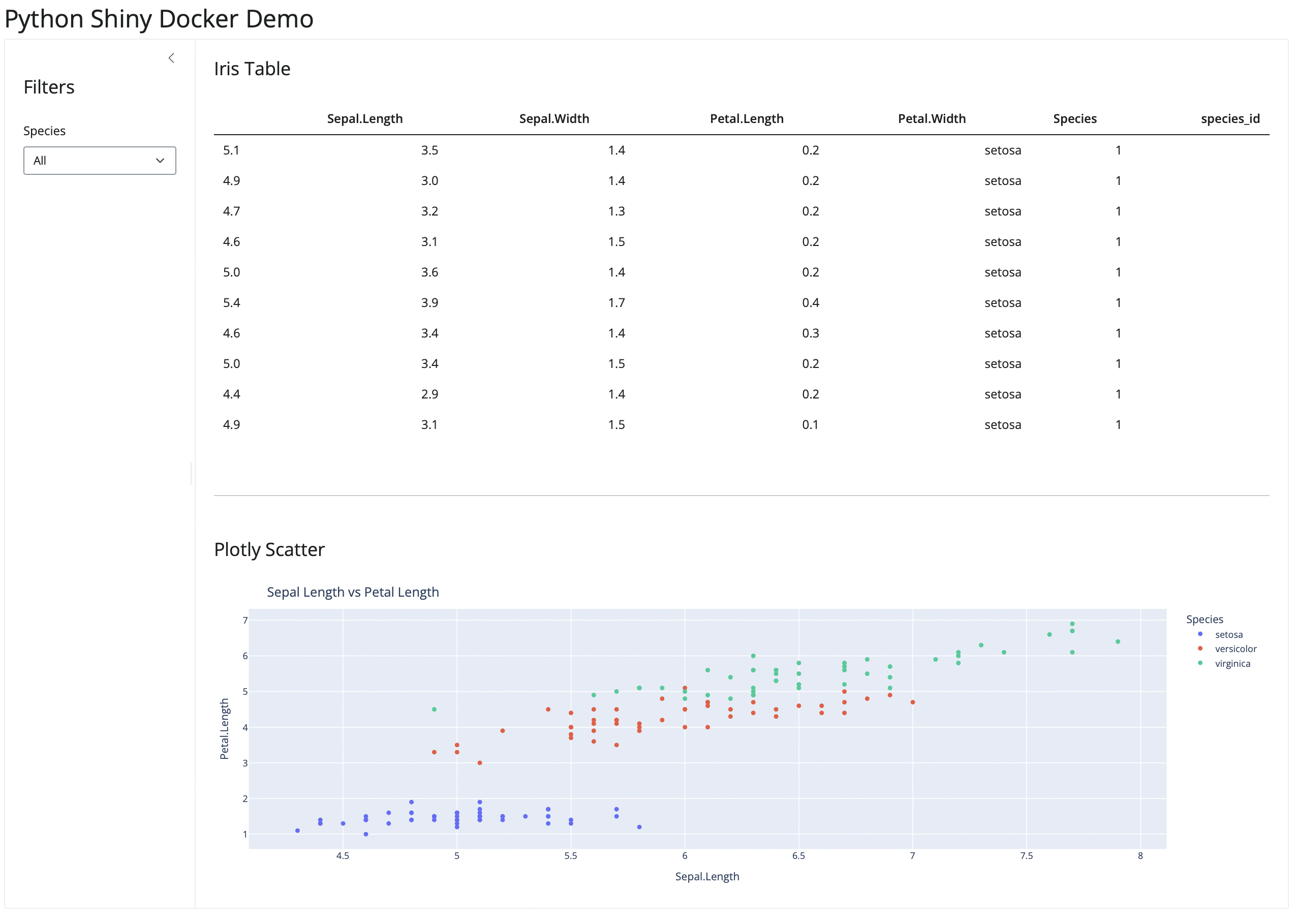Select the first table row cell 5.1
Screen dimensions: 1296x924
231,150
